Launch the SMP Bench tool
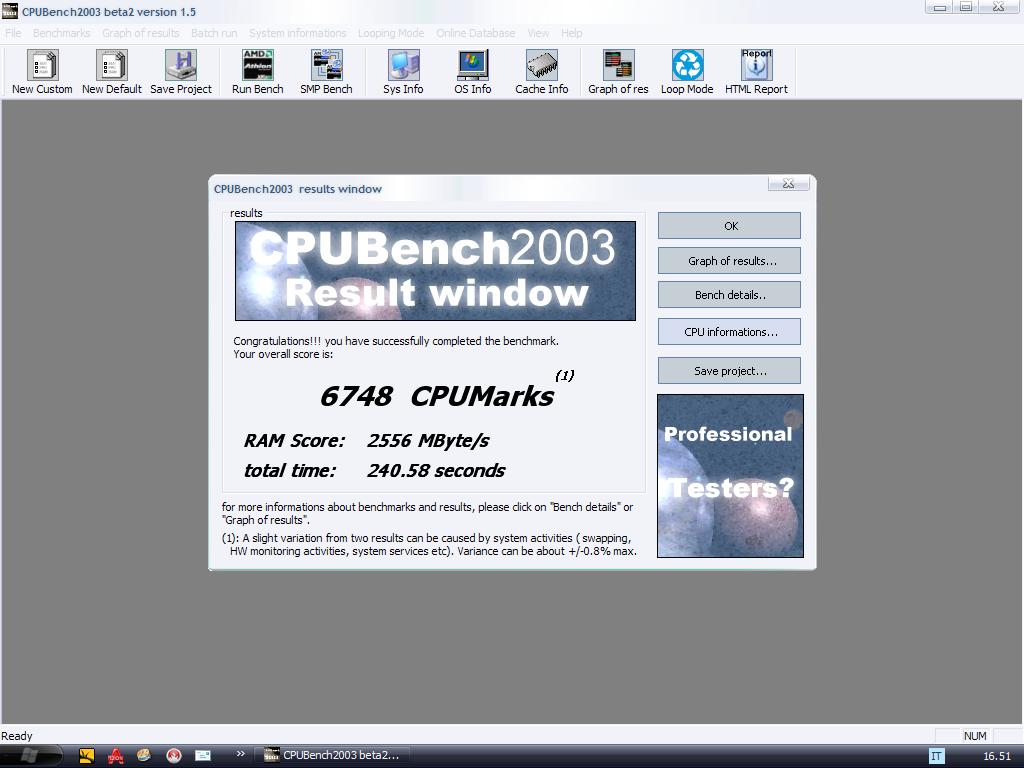This screenshot has width=1024, height=768. [327, 72]
